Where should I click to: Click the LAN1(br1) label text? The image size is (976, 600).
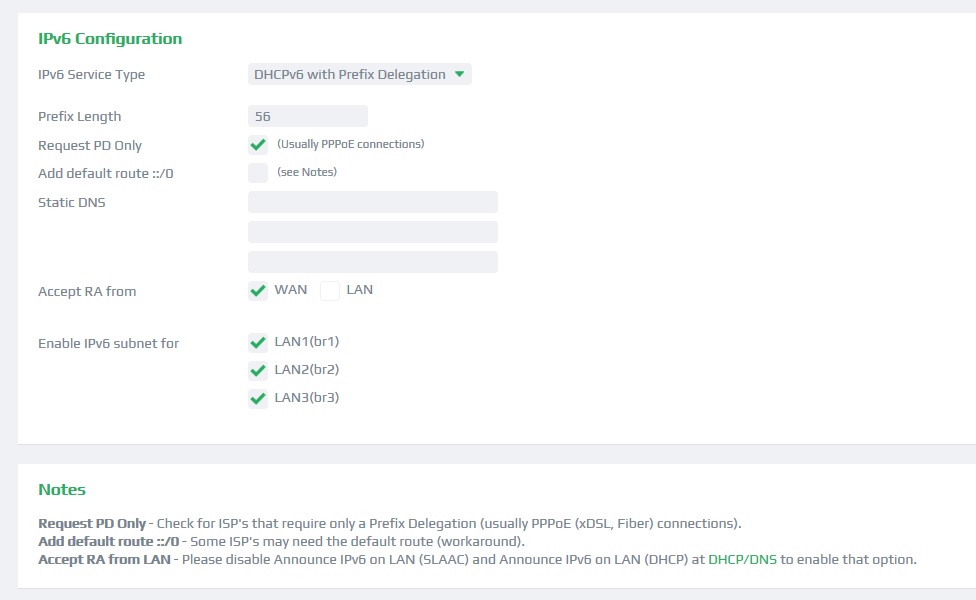(x=307, y=342)
